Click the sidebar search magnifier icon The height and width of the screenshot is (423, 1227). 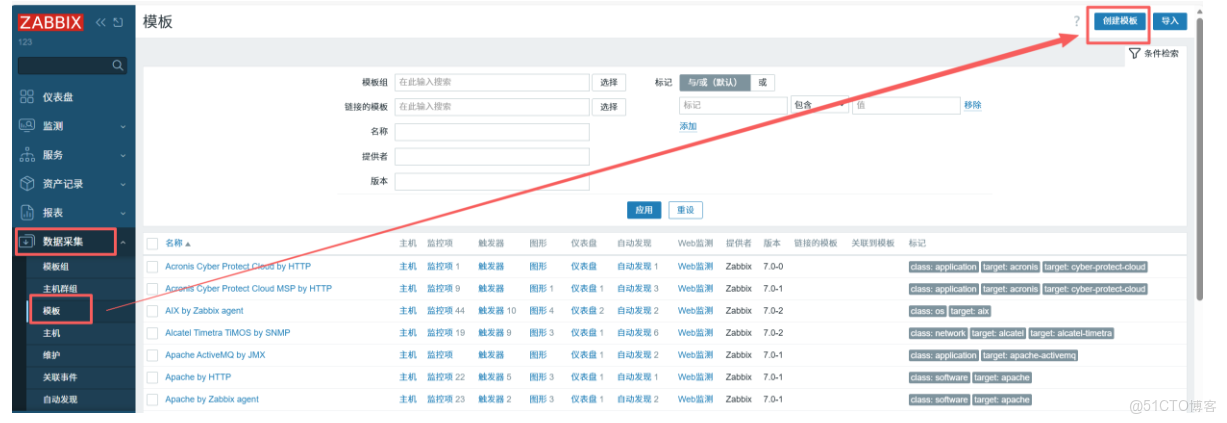(x=118, y=65)
